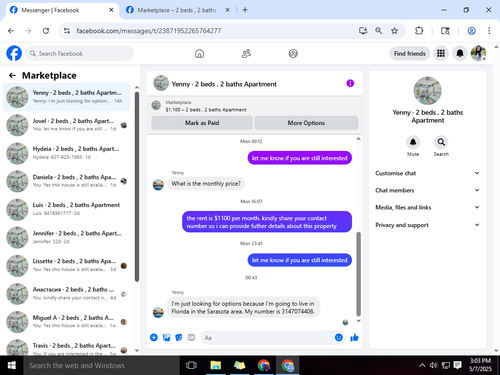Open Yenny conversation in chat list

pyautogui.click(x=66, y=97)
